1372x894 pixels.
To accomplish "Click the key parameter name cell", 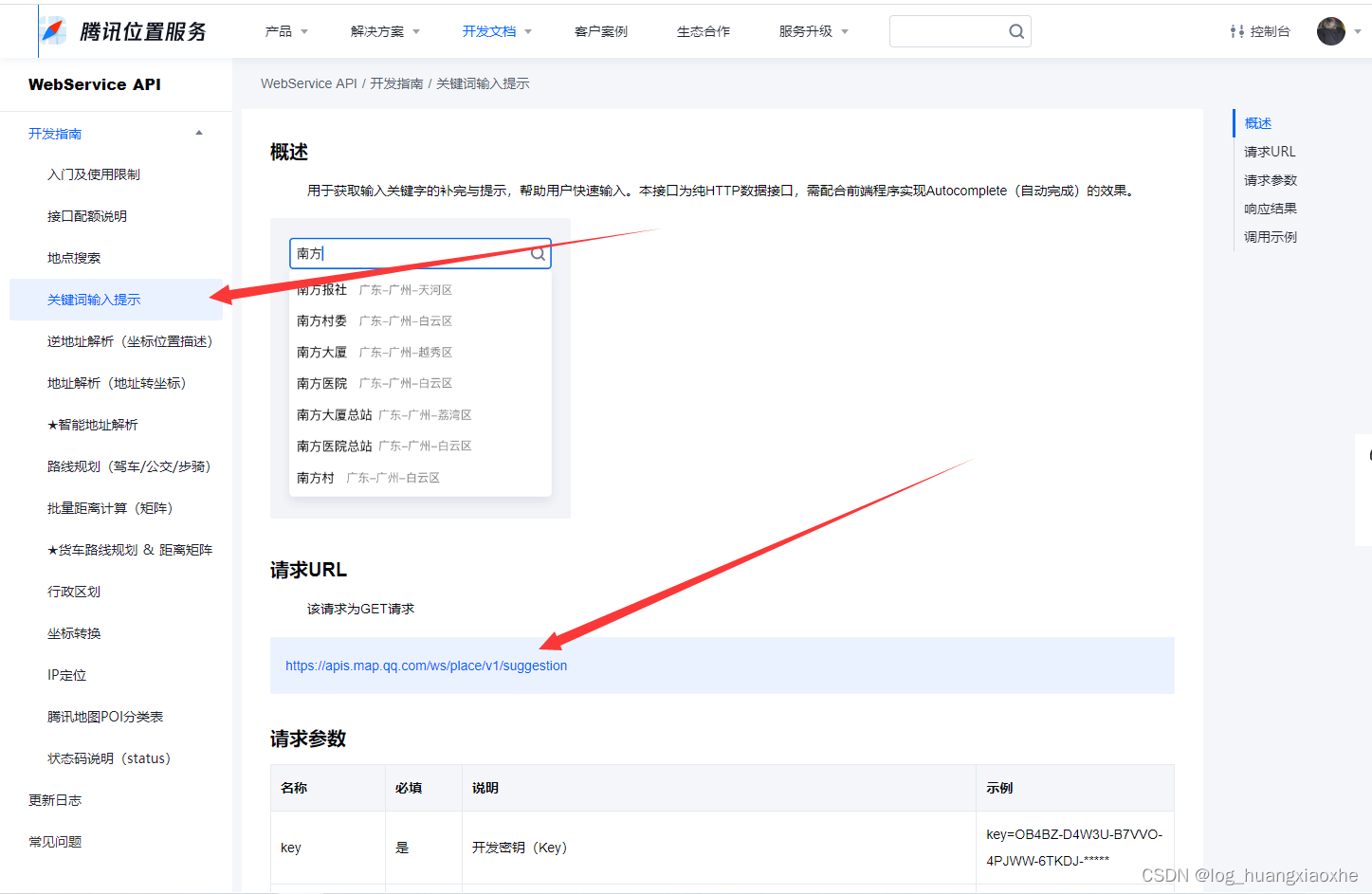I will pos(328,848).
